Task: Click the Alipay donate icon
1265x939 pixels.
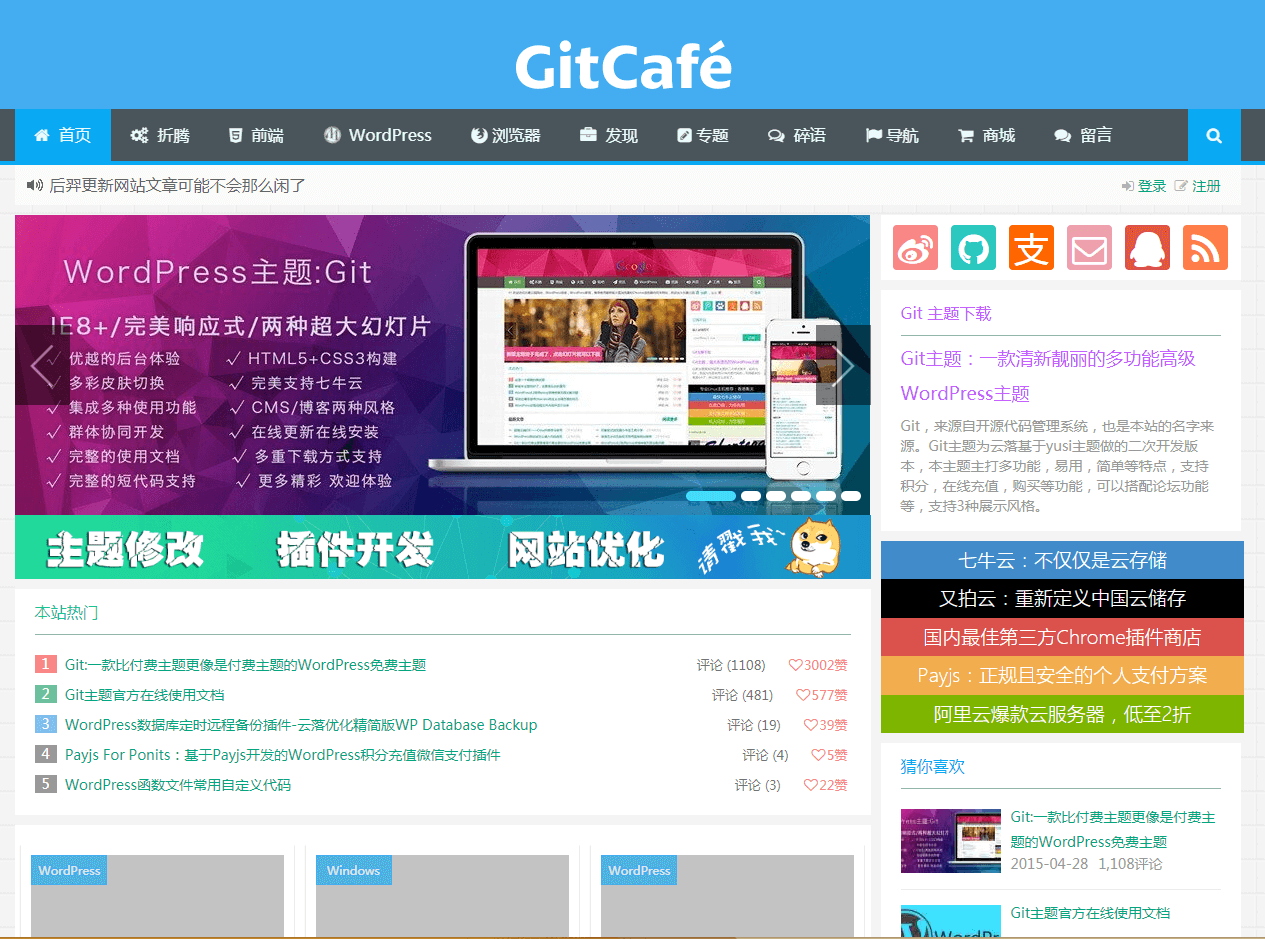Action: [1031, 248]
